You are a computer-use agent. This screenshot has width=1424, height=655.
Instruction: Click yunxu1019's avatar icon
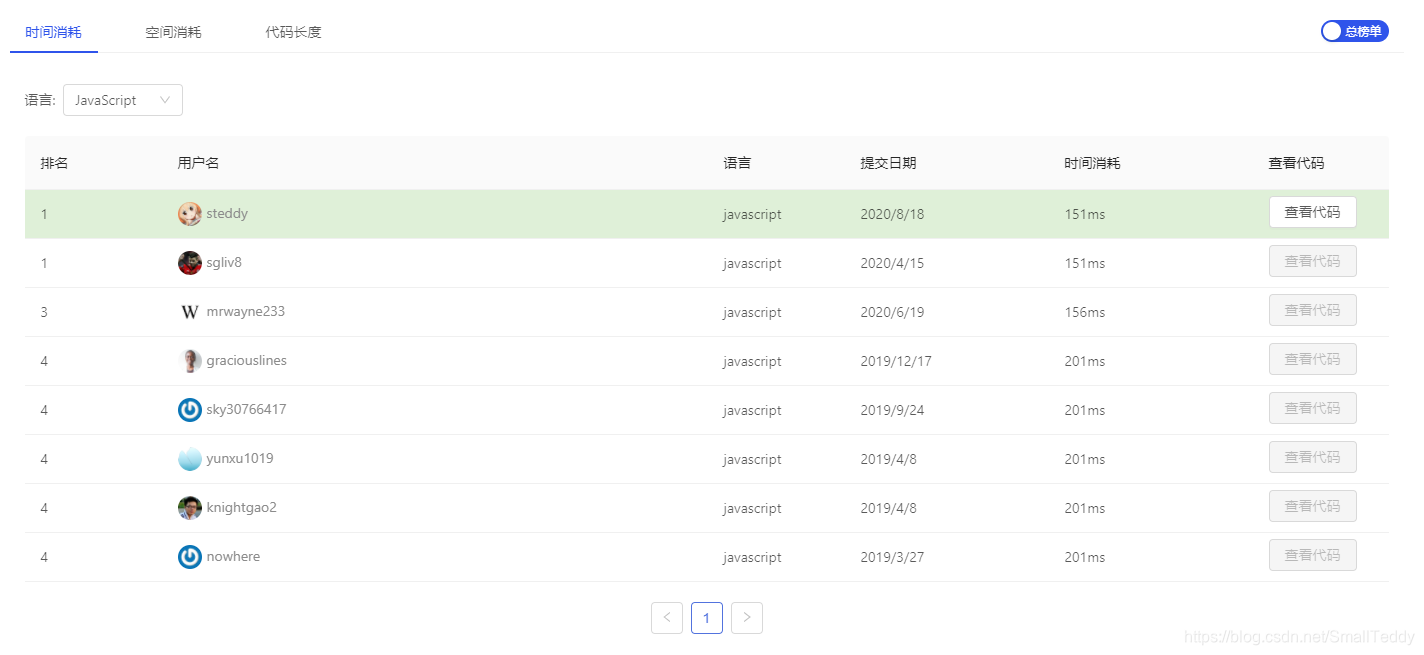[189, 458]
